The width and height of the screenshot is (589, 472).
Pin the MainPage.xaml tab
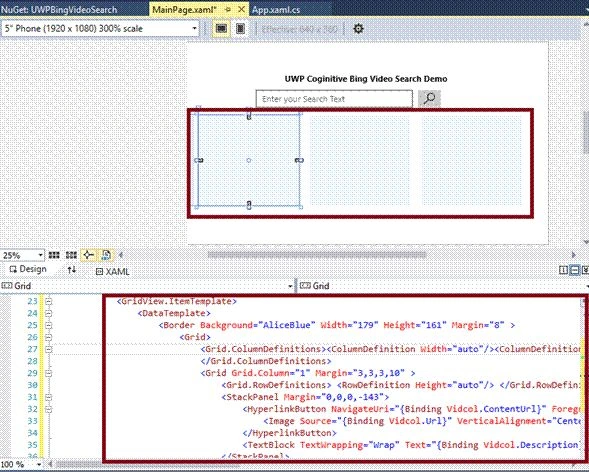coord(228,9)
